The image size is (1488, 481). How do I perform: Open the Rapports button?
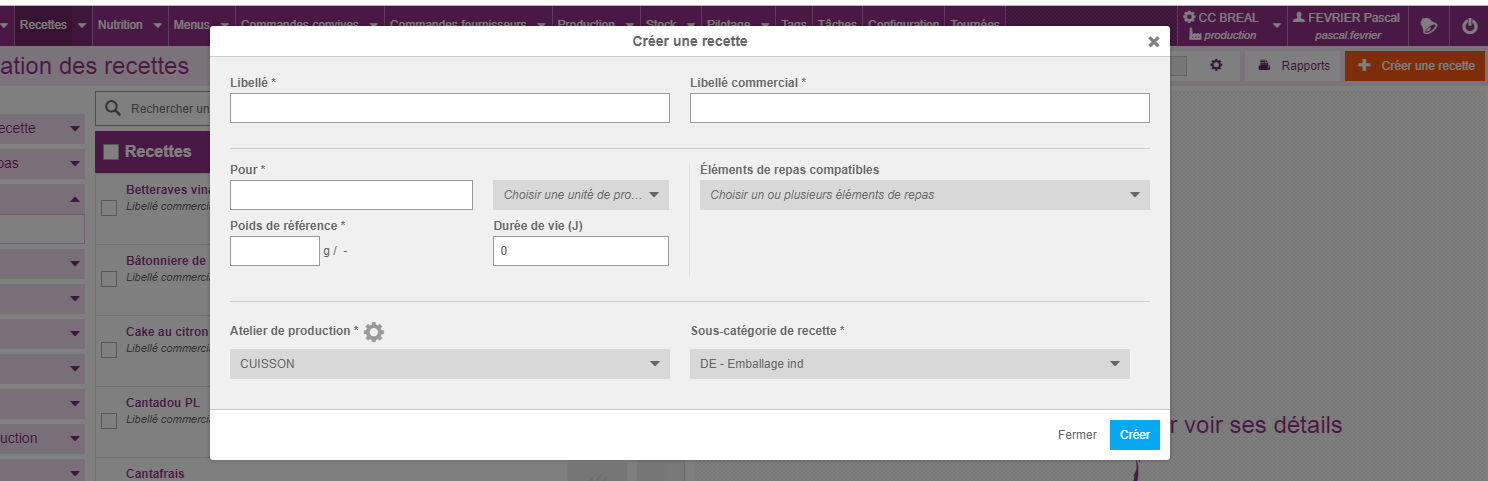click(x=1293, y=65)
